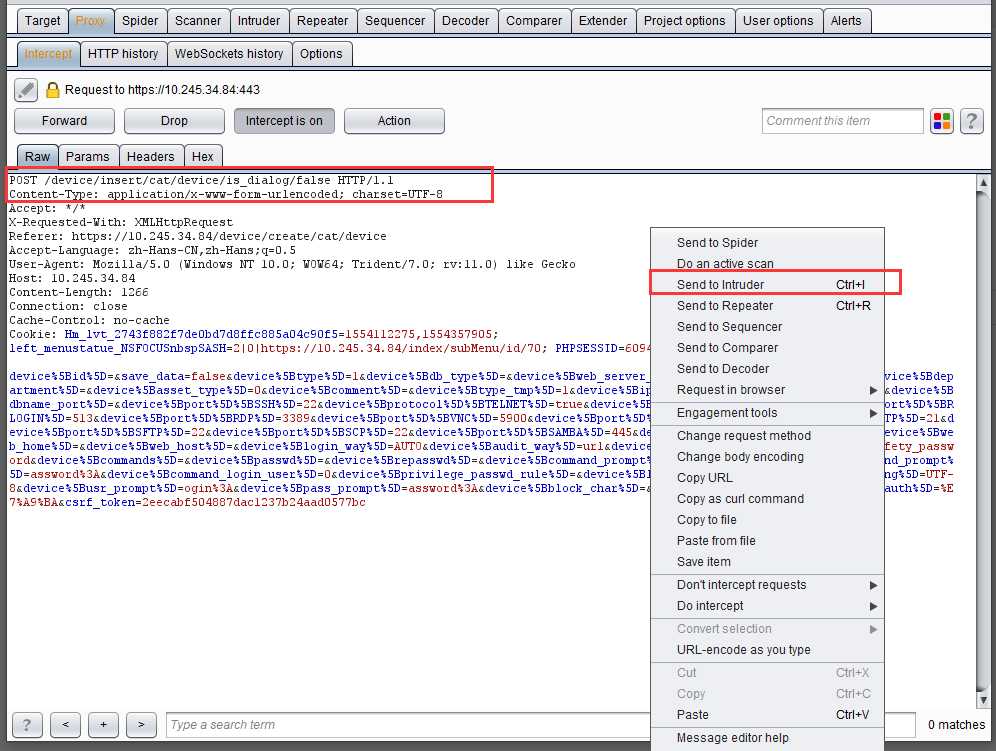Switch to the Repeater tab

323,21
